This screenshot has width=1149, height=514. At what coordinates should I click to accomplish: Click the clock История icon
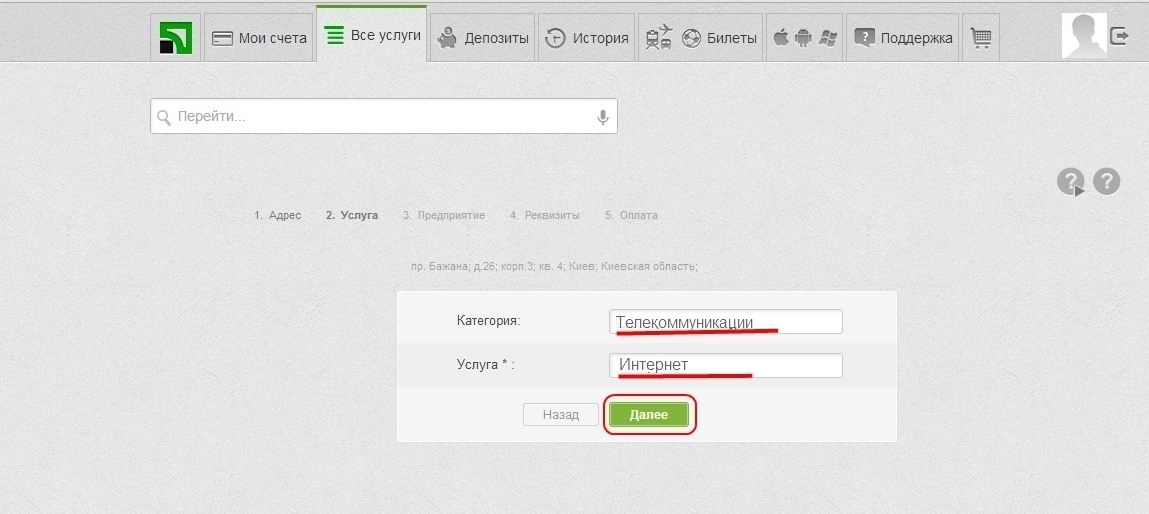(x=555, y=38)
